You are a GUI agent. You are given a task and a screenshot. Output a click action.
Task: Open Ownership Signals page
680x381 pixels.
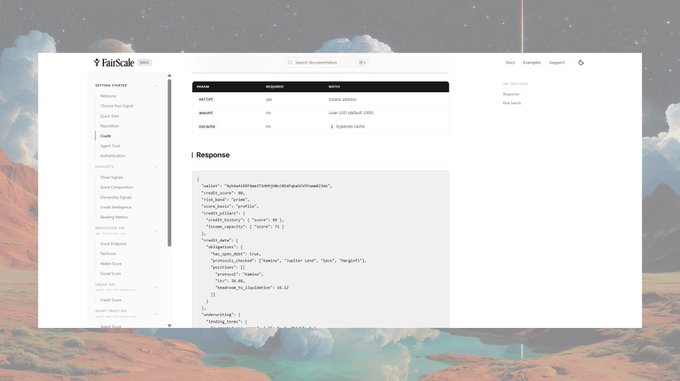pyautogui.click(x=116, y=197)
